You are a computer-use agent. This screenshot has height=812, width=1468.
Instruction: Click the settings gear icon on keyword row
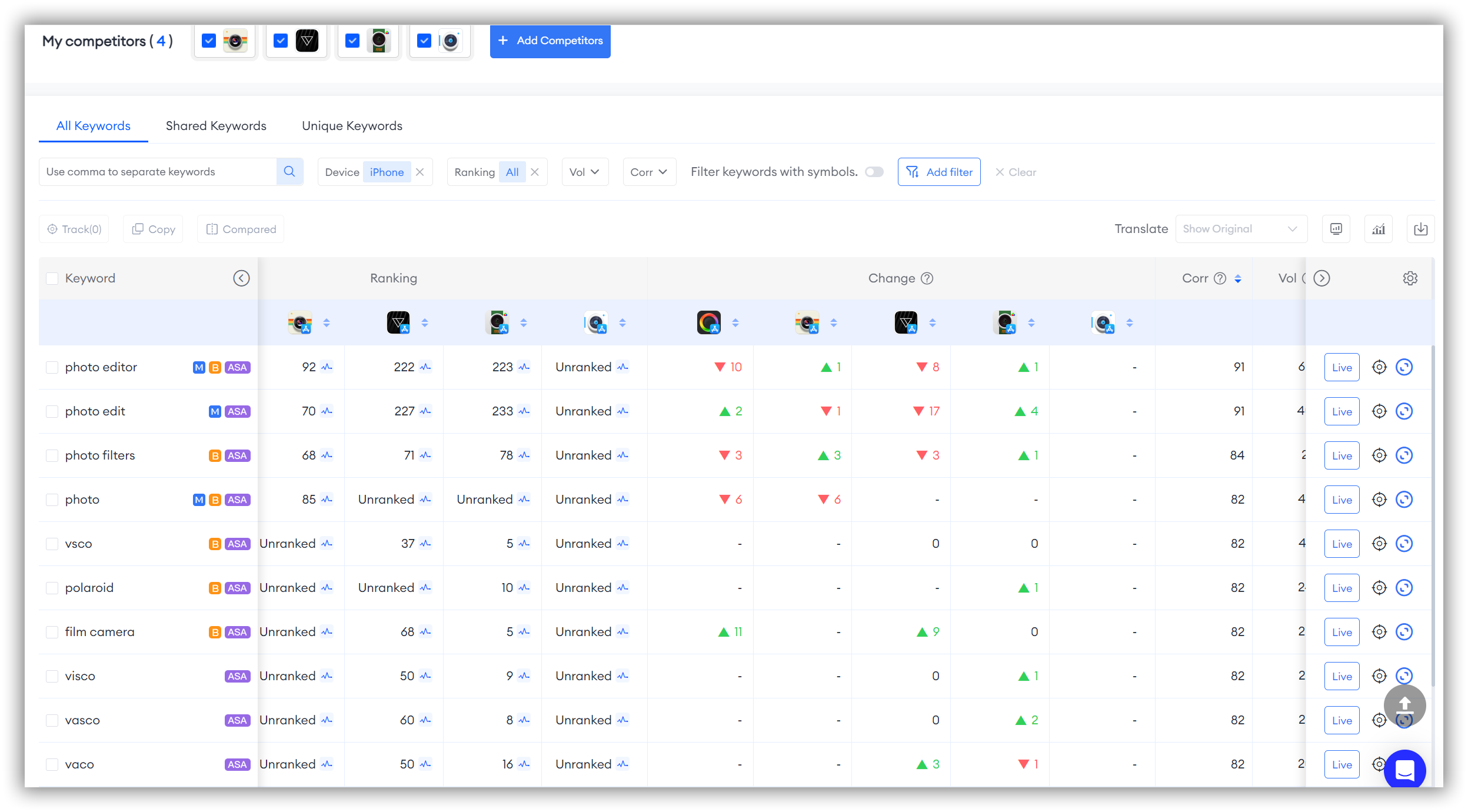coord(1379,367)
